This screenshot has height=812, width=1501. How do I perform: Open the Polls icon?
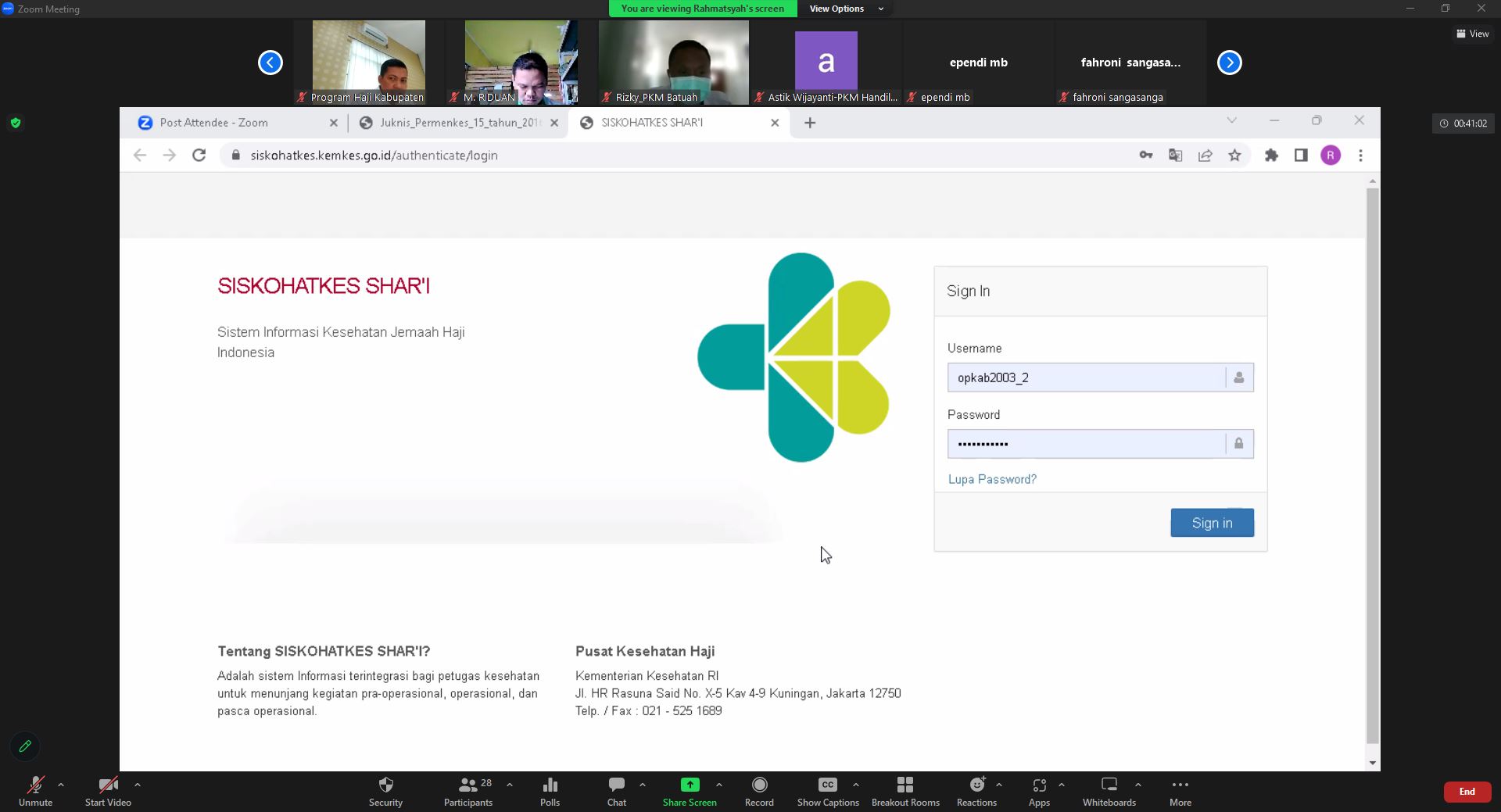point(550,785)
